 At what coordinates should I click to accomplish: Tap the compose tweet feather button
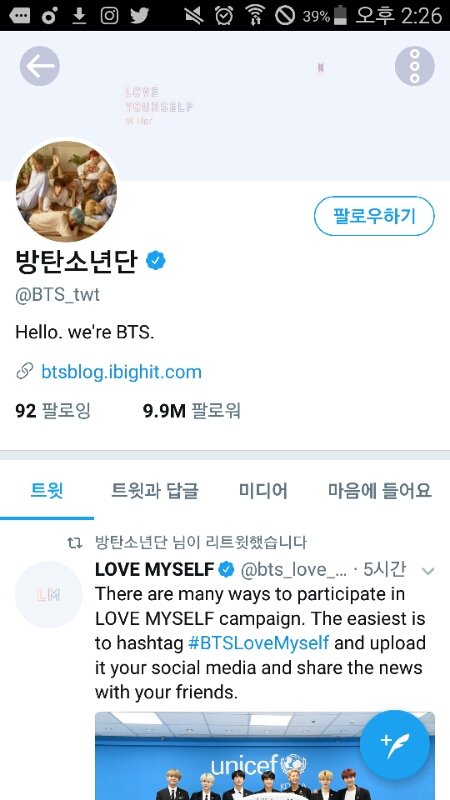pyautogui.click(x=395, y=745)
